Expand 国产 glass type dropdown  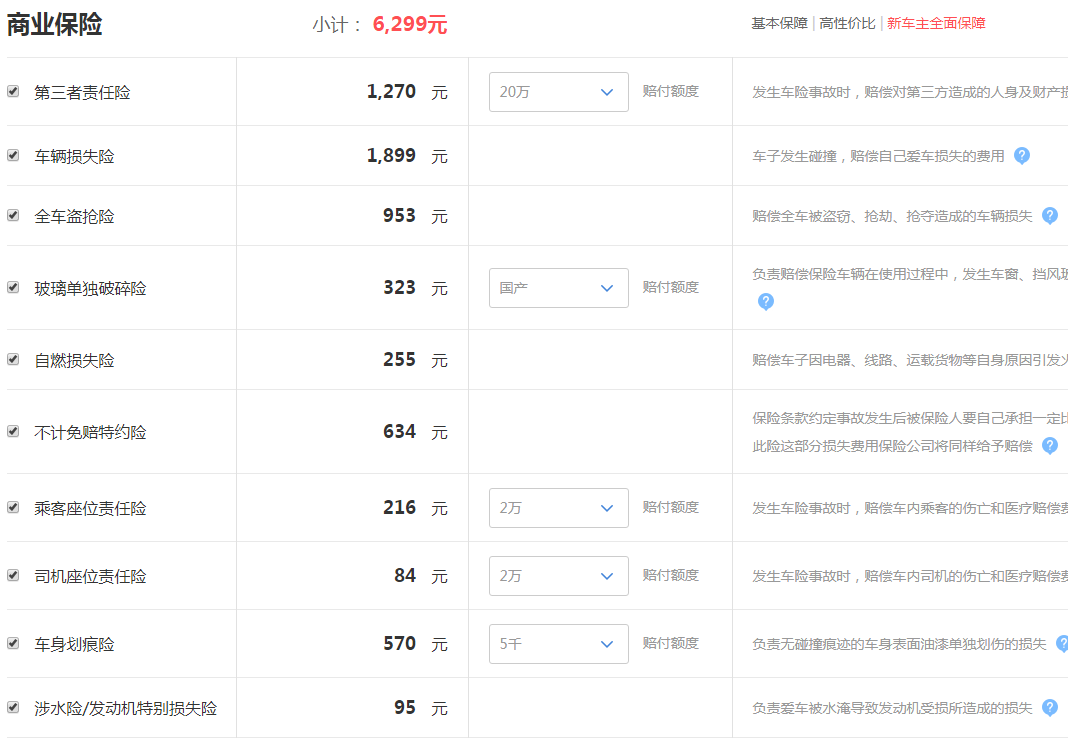pos(559,288)
